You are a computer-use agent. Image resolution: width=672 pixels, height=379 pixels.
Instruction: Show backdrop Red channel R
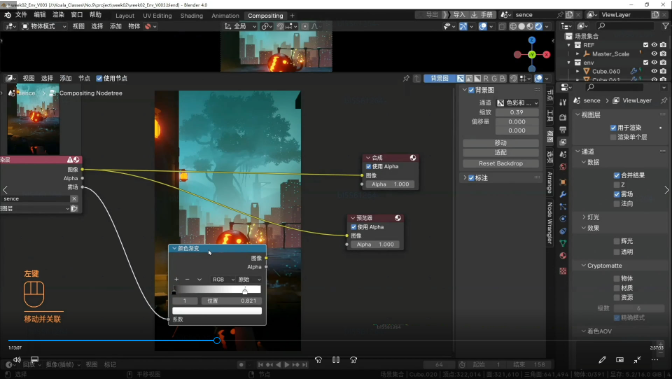[486, 78]
